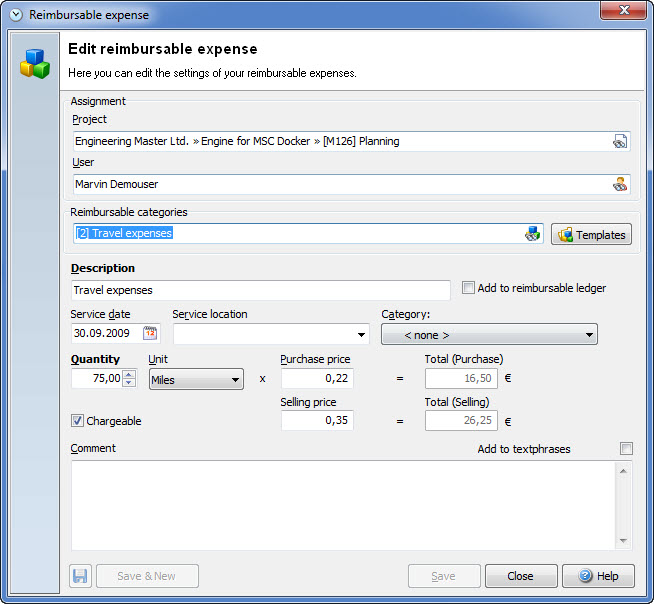
Task: Click the colored cubes dialog icon
Action: [x=35, y=64]
